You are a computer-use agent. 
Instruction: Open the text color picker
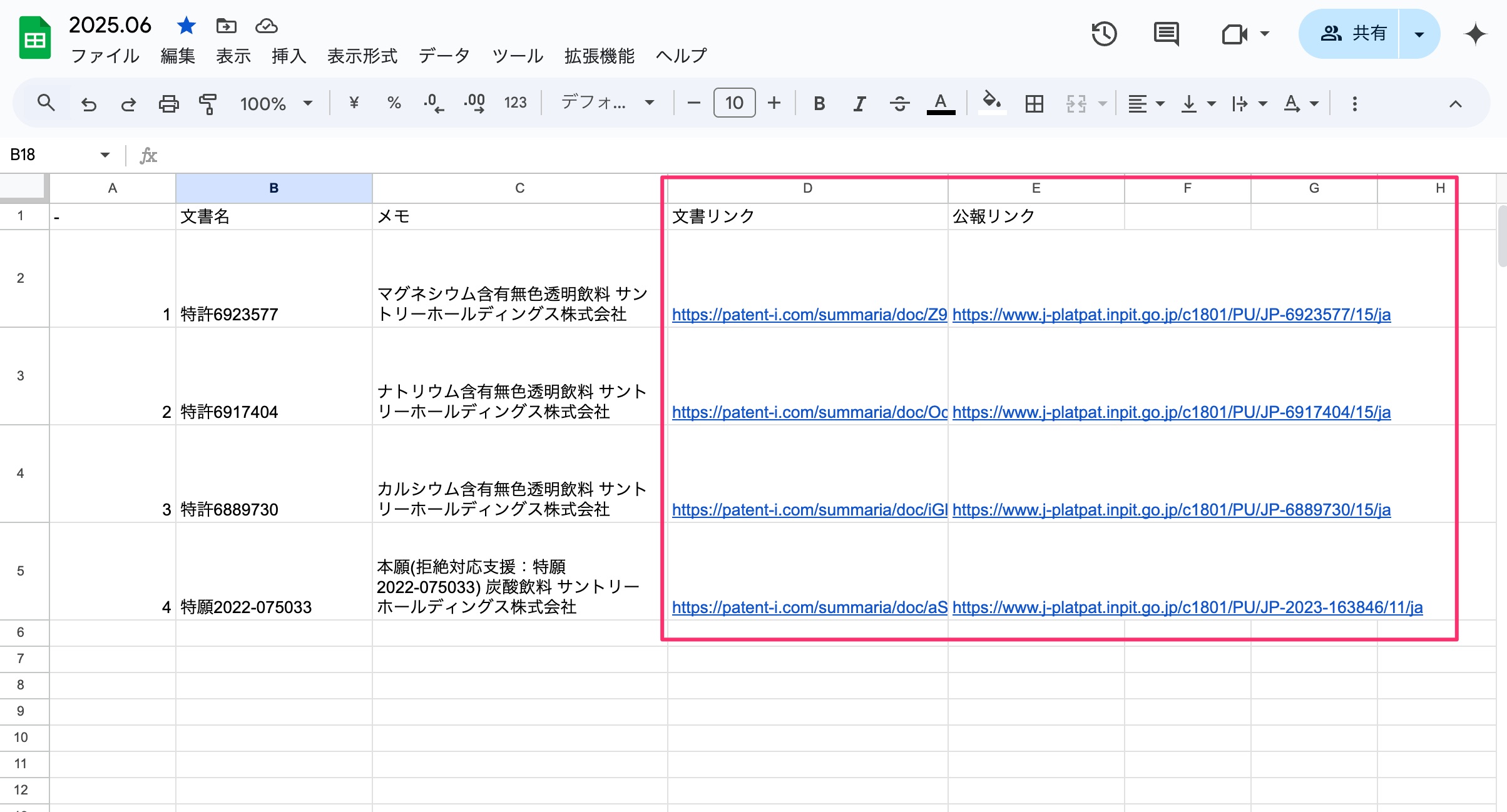coord(941,103)
